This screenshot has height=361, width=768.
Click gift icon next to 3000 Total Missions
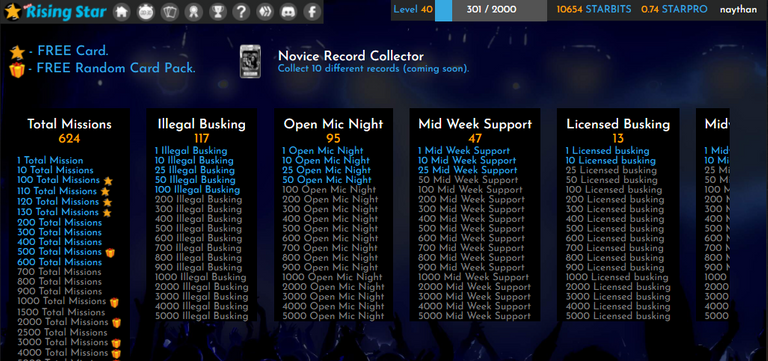pyautogui.click(x=116, y=343)
